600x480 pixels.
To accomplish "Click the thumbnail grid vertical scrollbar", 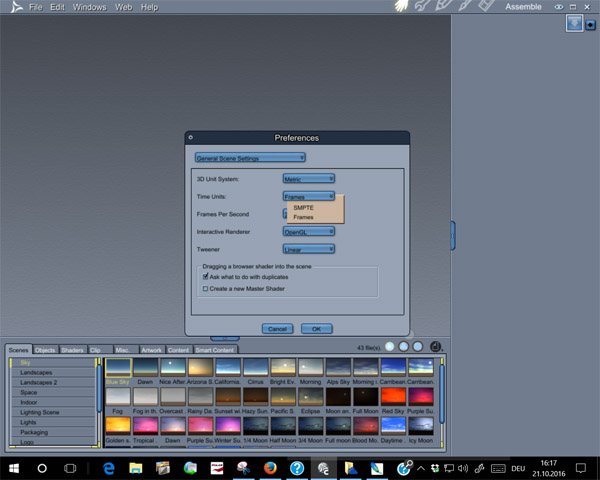I will [x=442, y=394].
